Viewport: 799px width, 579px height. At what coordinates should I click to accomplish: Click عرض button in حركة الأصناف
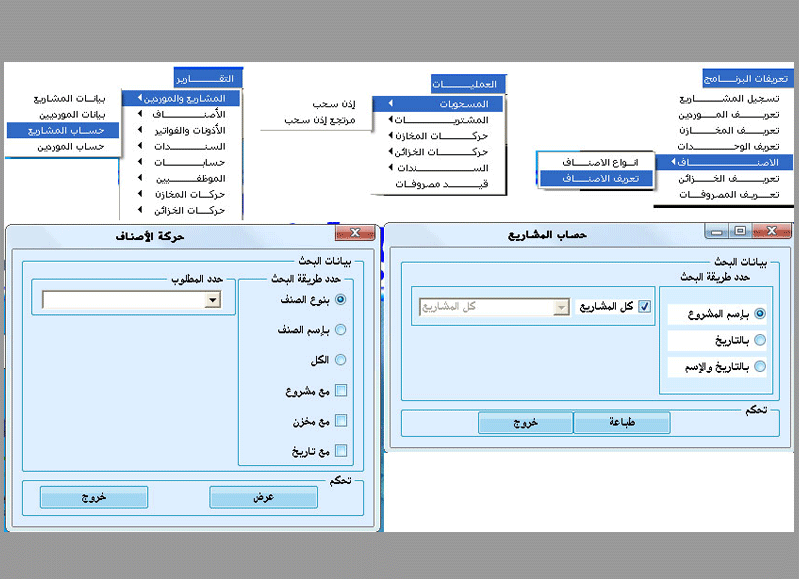click(263, 497)
